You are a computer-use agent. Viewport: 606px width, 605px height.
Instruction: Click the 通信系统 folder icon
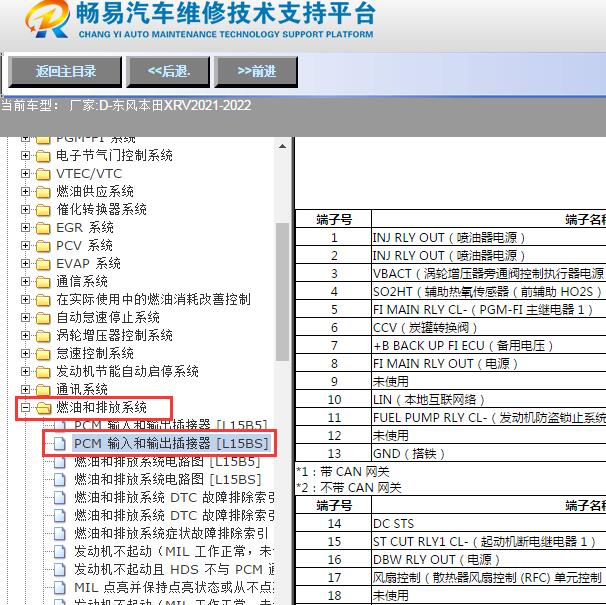43,282
